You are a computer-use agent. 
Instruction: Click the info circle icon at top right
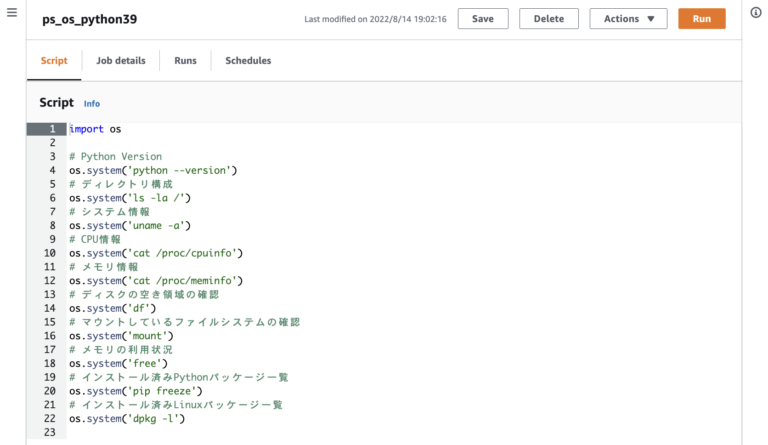755,12
